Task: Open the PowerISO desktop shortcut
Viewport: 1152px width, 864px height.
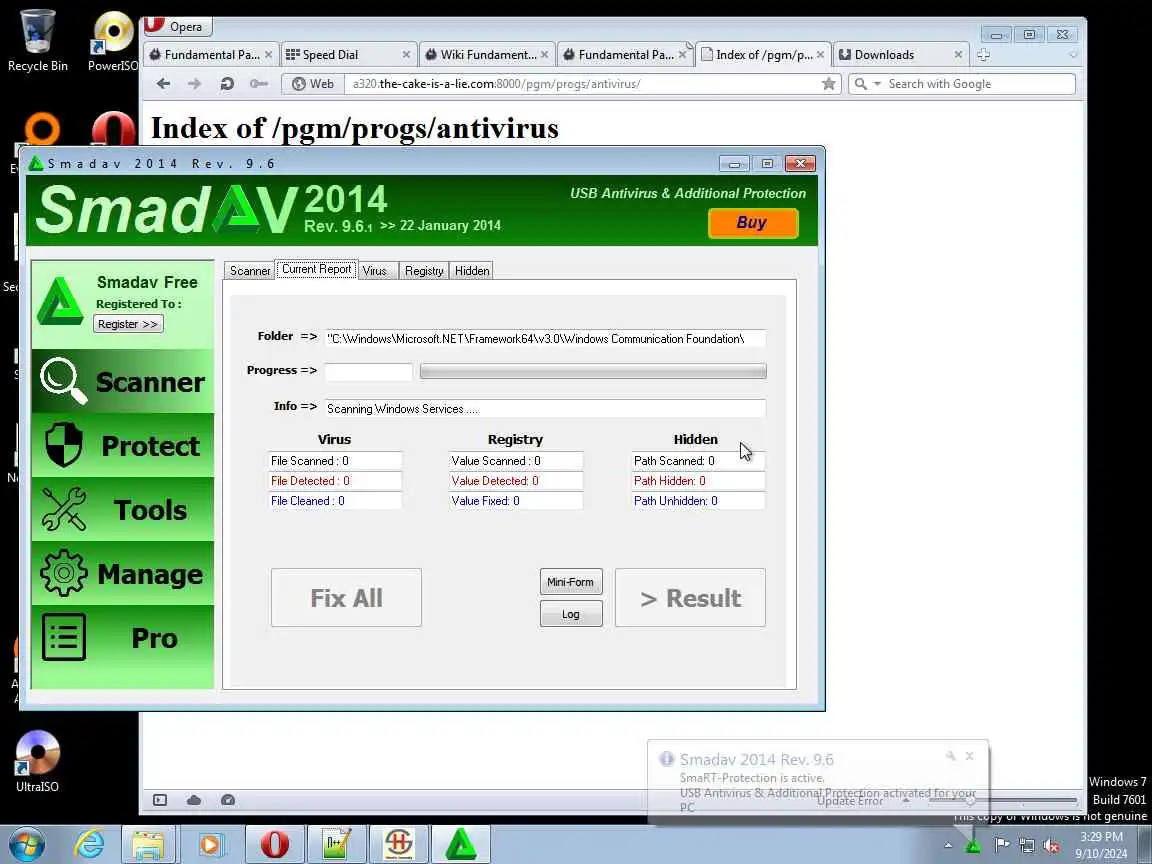Action: click(x=112, y=40)
